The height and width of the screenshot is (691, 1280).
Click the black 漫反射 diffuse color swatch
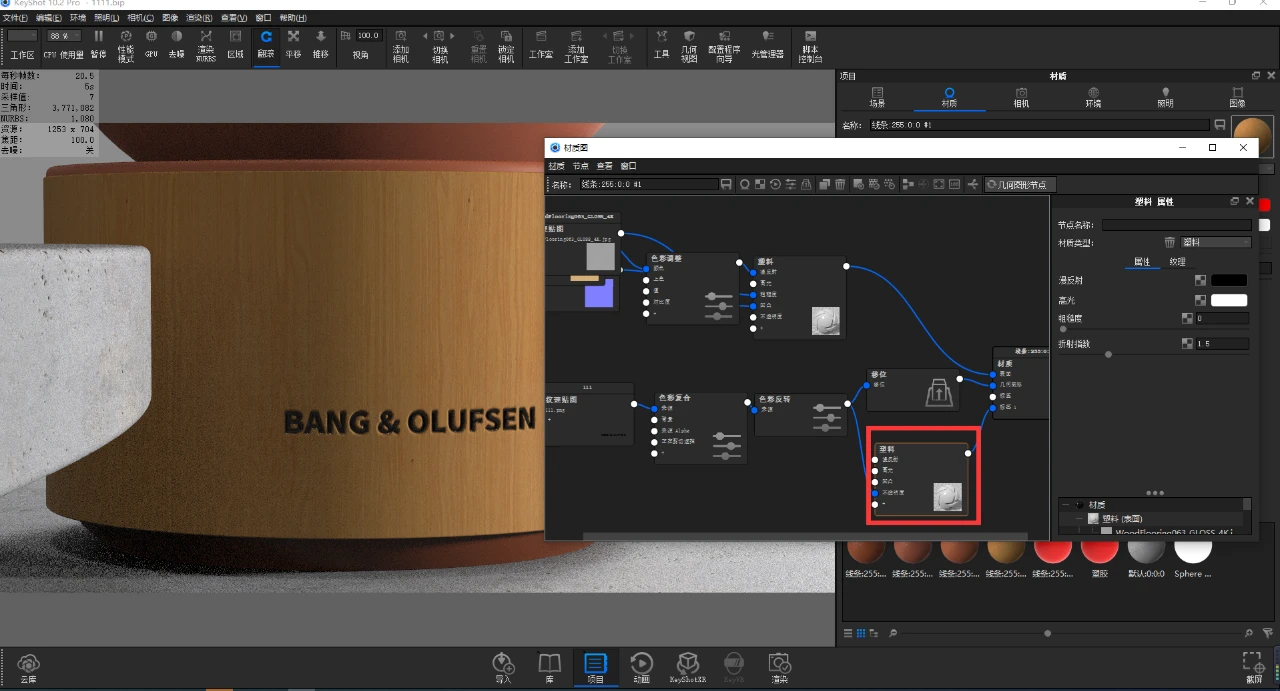(x=1229, y=281)
